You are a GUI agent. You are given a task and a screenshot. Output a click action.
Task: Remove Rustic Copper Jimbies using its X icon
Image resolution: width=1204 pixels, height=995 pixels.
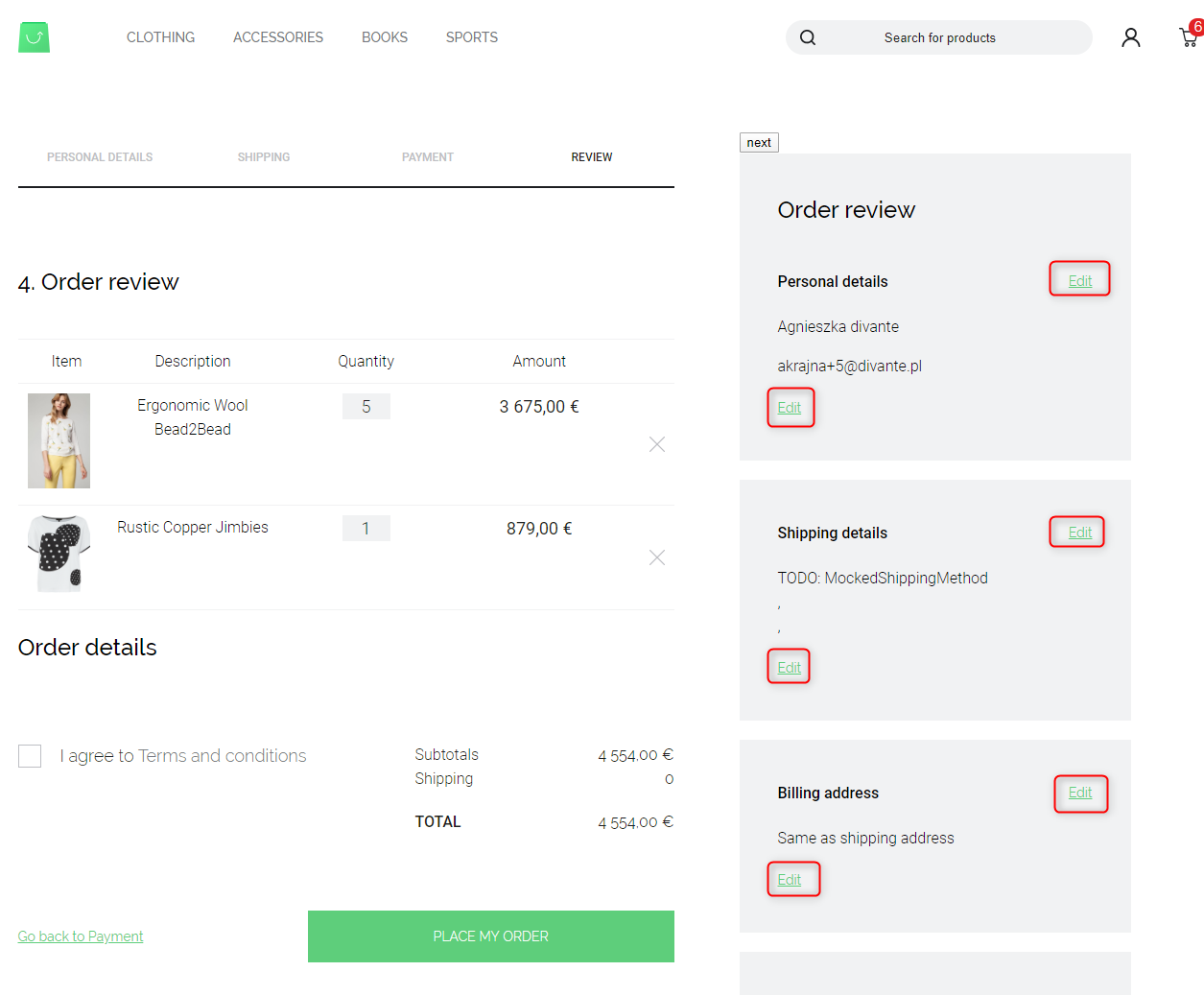[656, 557]
